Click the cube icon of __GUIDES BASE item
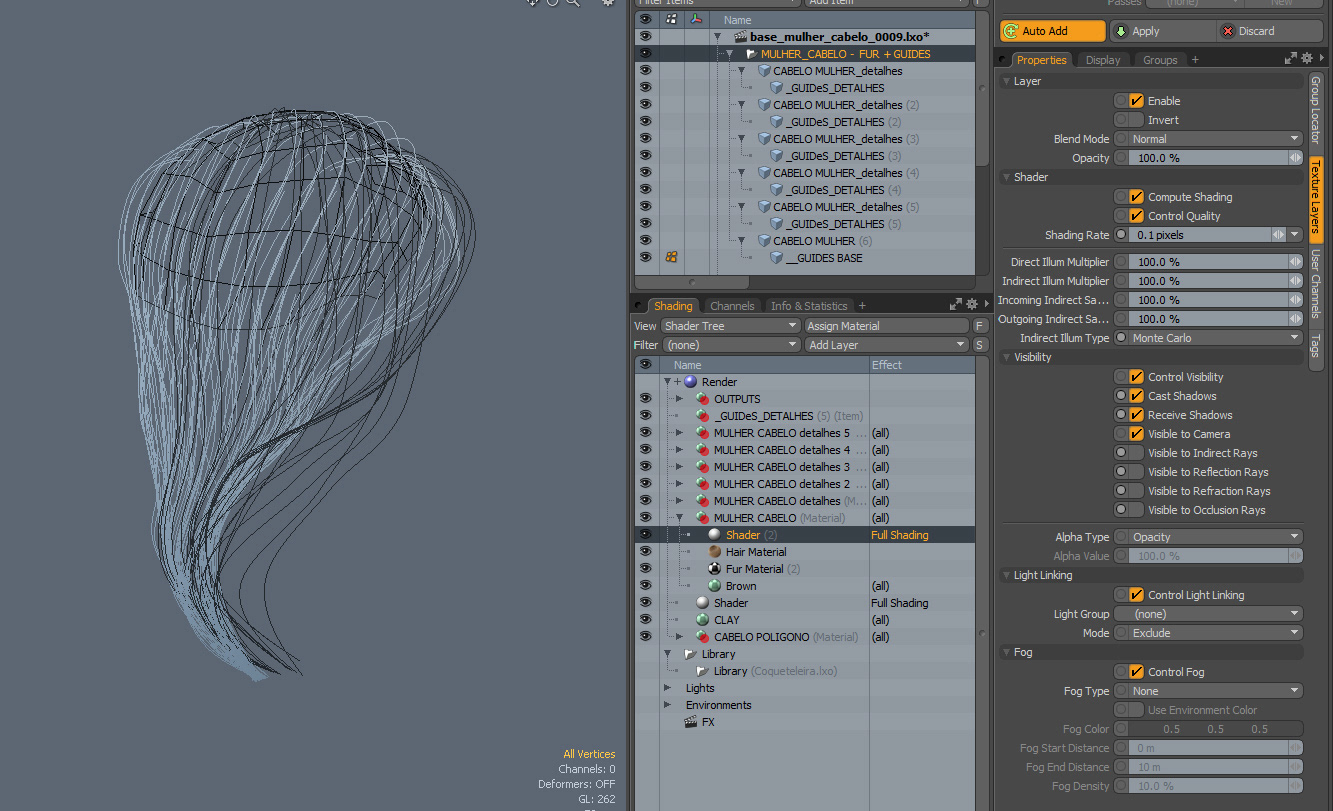Viewport: 1333px width, 811px height. (x=776, y=258)
